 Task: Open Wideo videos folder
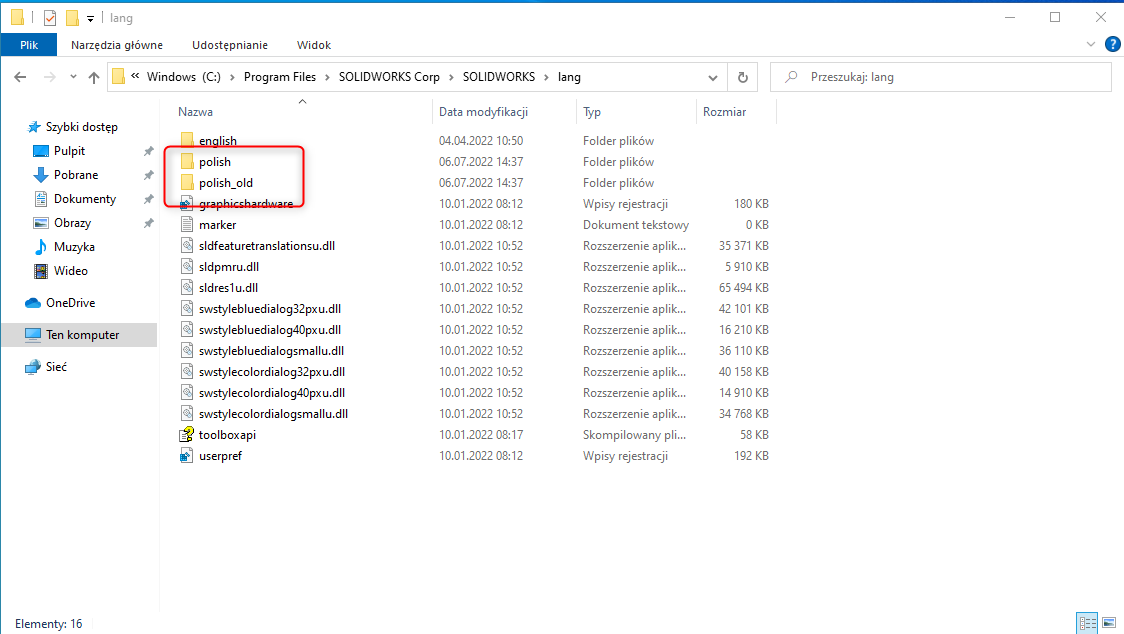[x=70, y=271]
